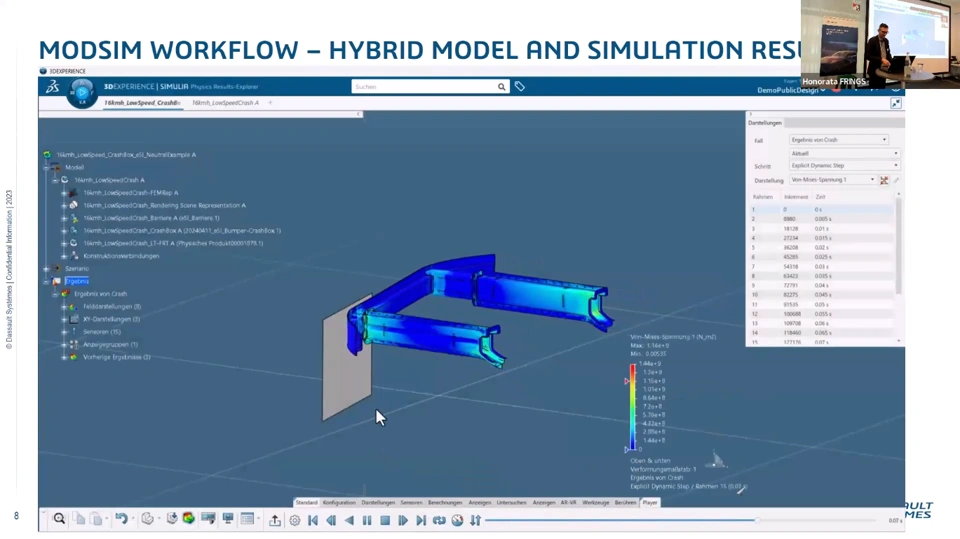Screen dimensions: 960x539
Task: Click the pencil edit icon beside Darstellung
Action: pyautogui.click(x=896, y=180)
